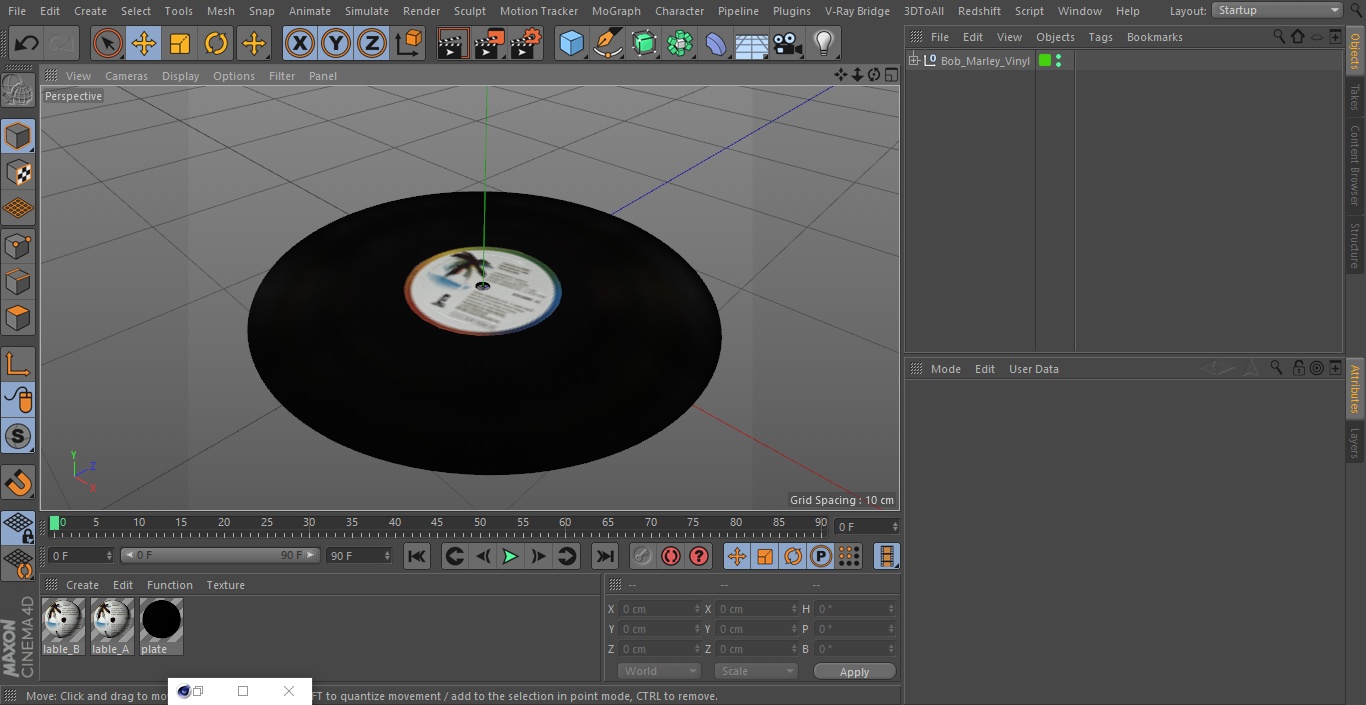
Task: Enable the axis tool
Action: tap(19, 364)
